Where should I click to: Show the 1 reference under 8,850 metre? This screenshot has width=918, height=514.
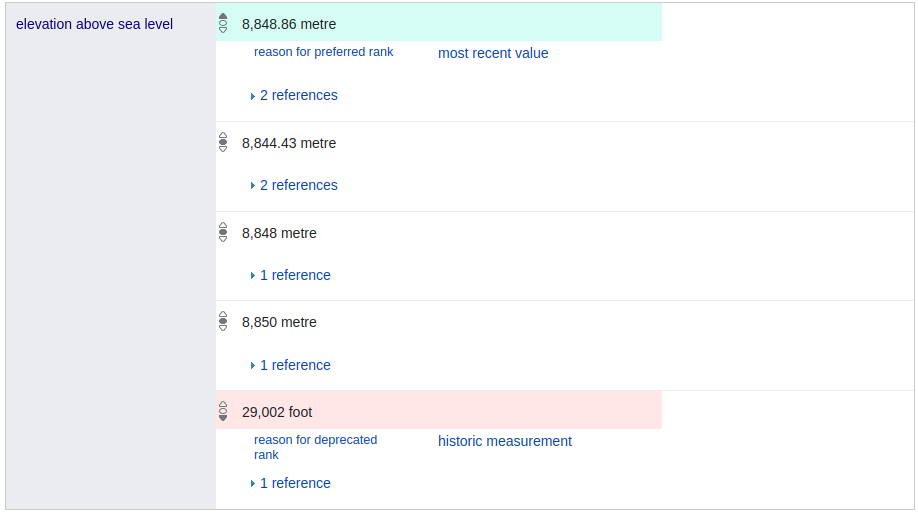point(294,366)
